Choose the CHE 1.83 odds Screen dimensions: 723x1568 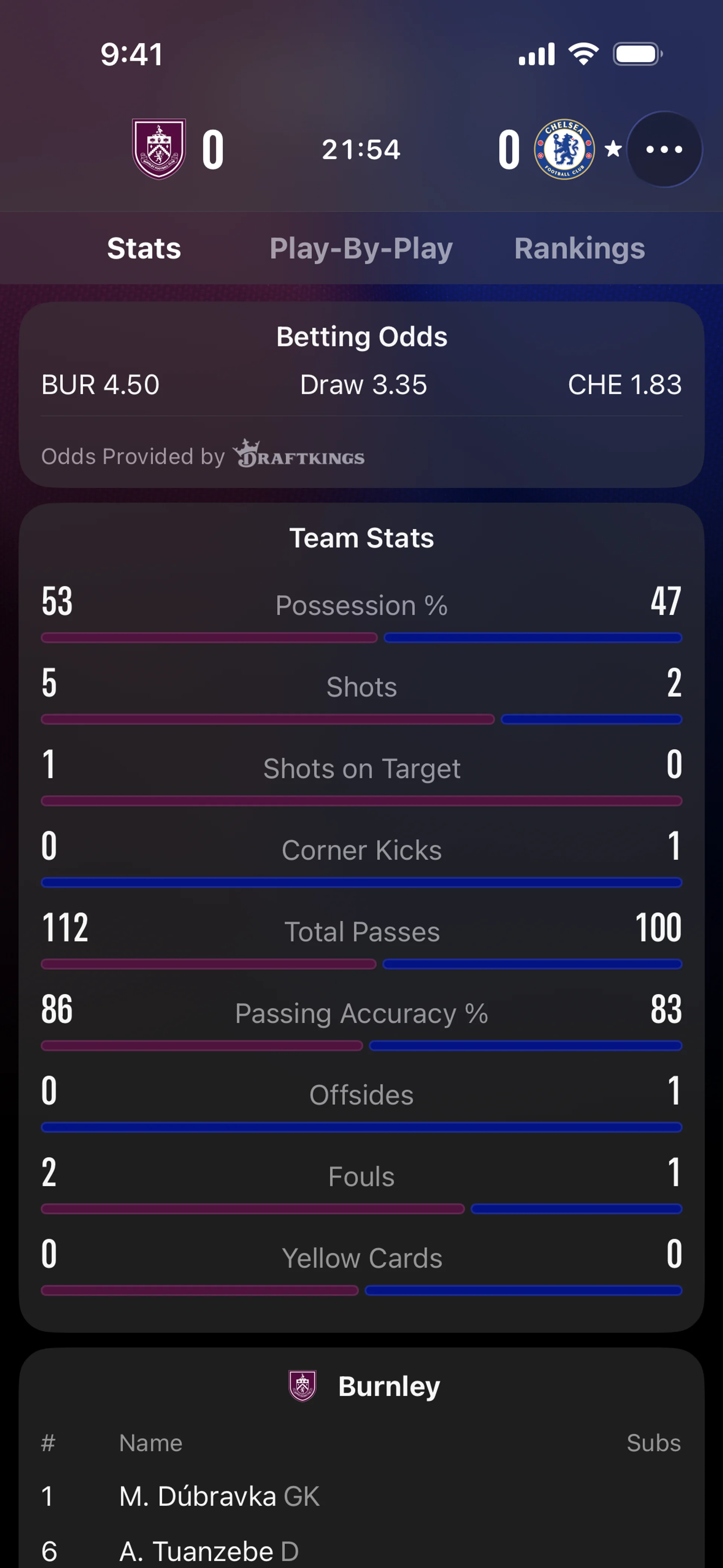tap(625, 385)
